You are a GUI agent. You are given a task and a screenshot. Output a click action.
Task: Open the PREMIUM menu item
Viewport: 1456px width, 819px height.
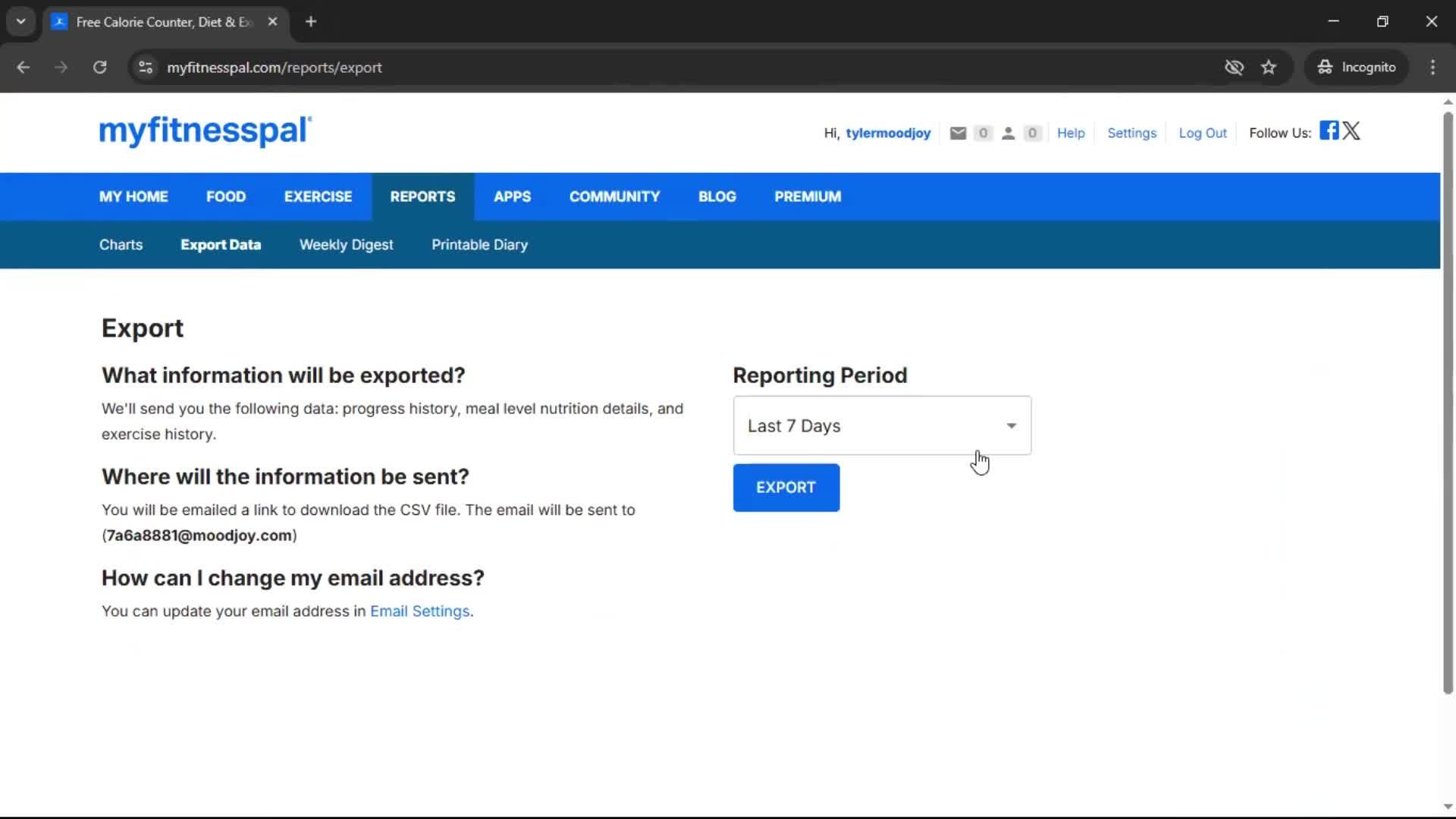point(808,196)
